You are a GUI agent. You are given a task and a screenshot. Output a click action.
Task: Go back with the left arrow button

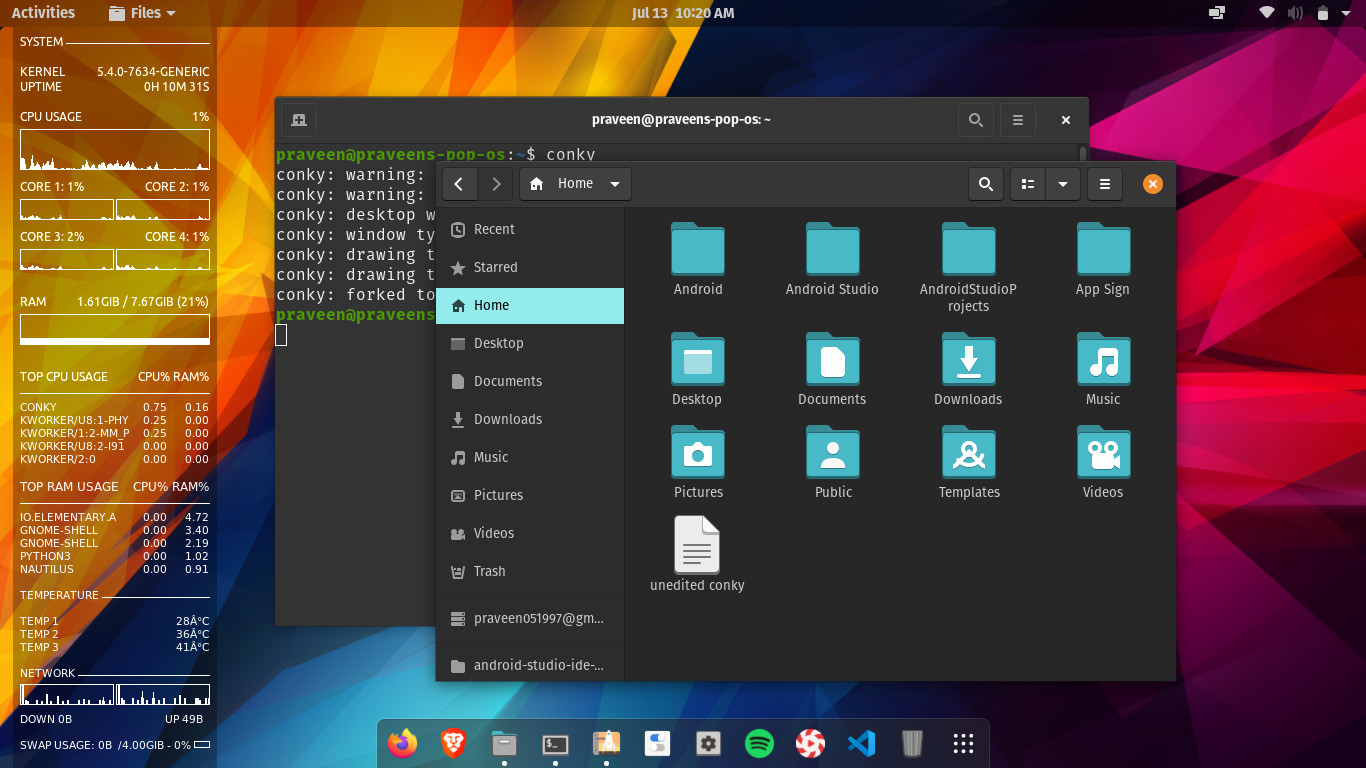459,184
